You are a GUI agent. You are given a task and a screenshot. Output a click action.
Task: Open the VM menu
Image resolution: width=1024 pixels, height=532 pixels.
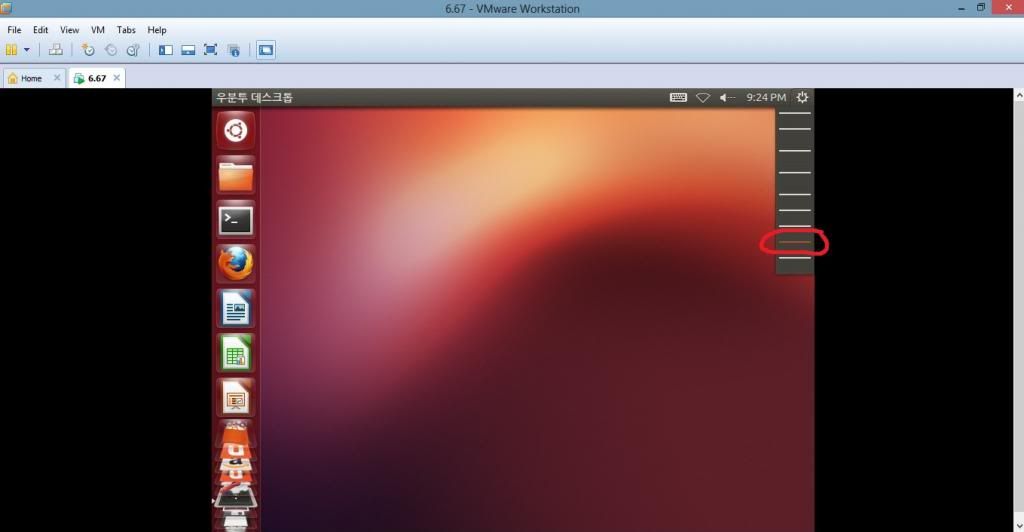97,30
